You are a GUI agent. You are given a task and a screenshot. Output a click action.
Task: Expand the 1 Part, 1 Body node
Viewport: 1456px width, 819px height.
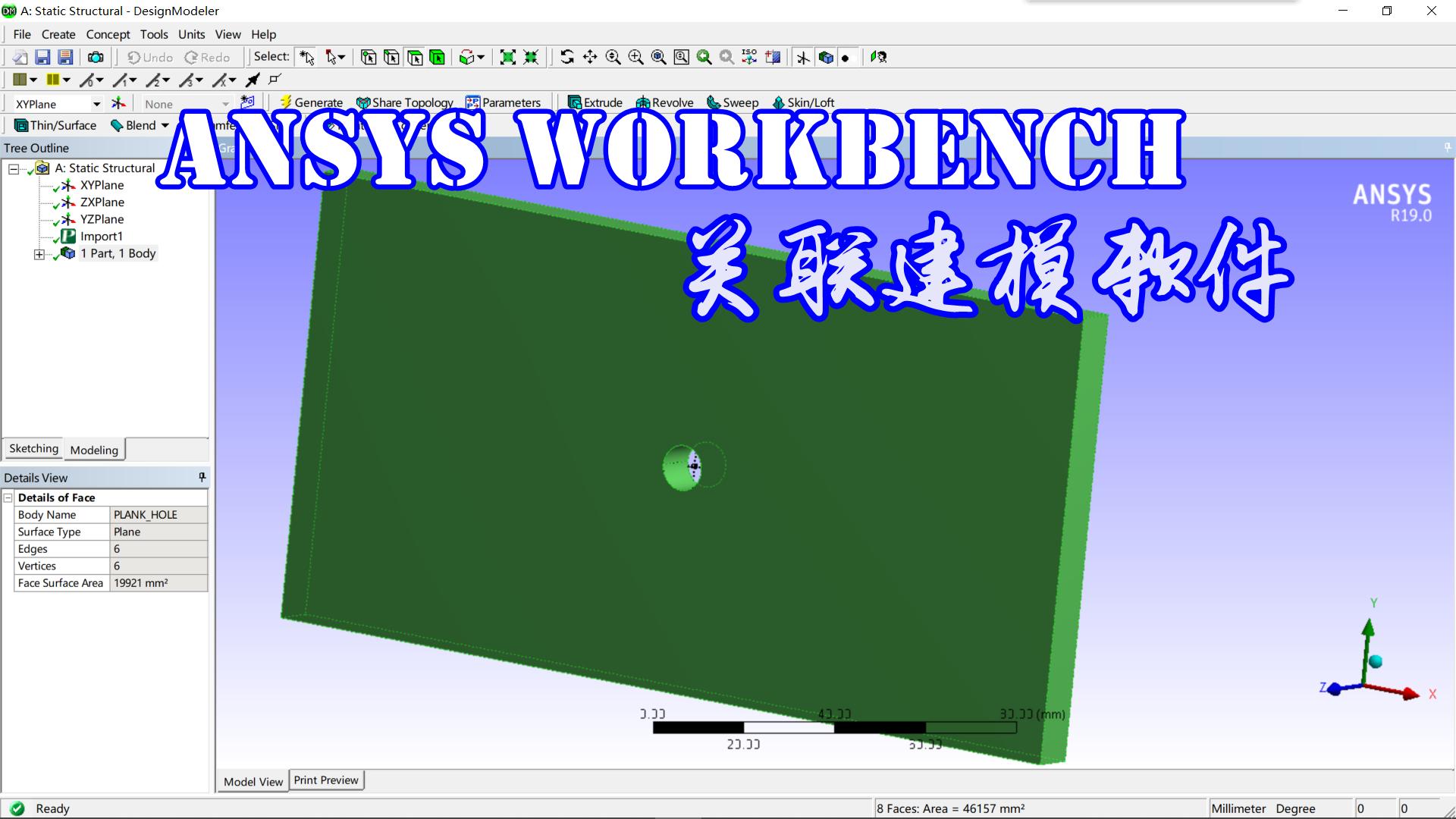coord(39,254)
